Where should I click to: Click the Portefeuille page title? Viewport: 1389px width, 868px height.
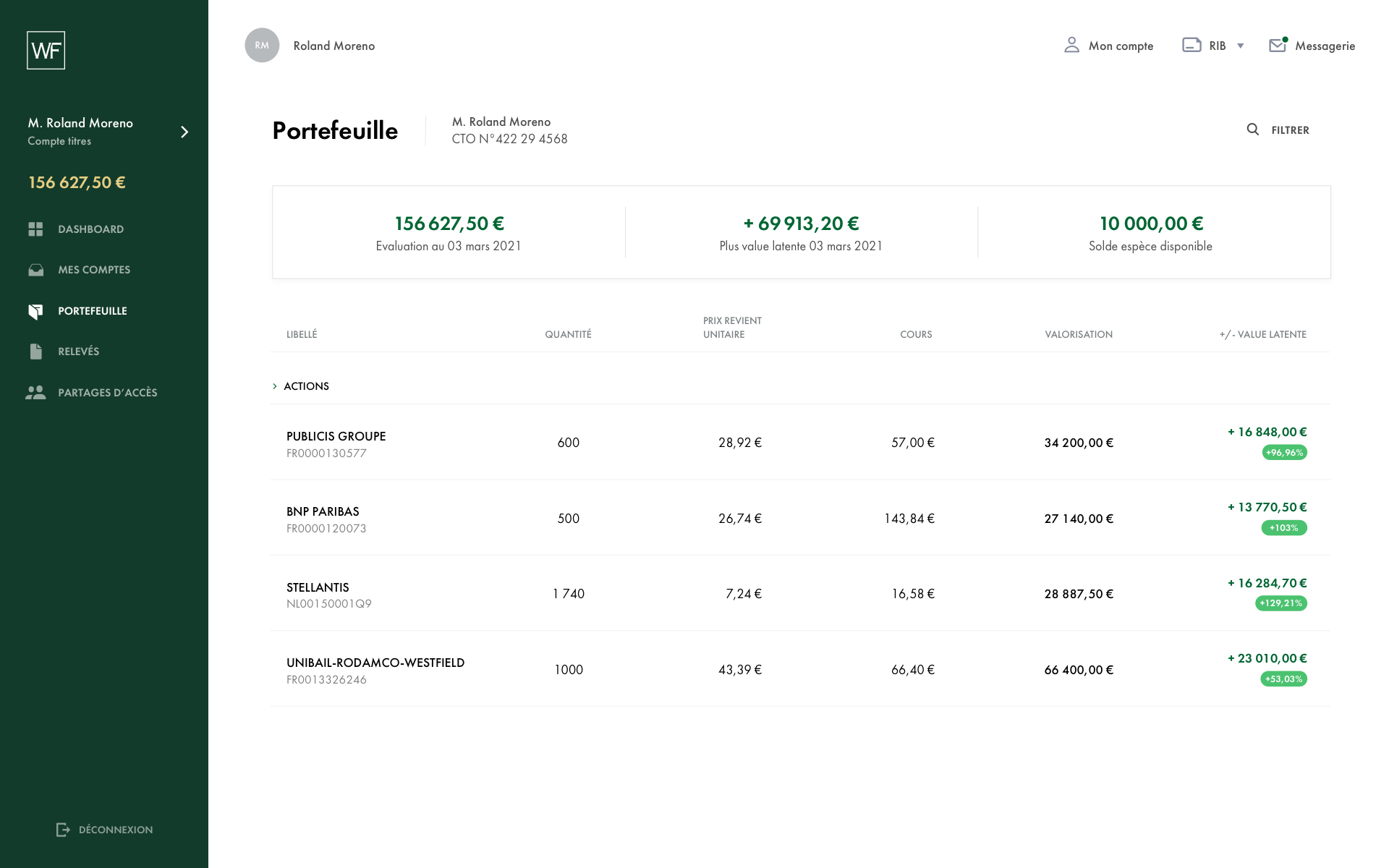[335, 130]
